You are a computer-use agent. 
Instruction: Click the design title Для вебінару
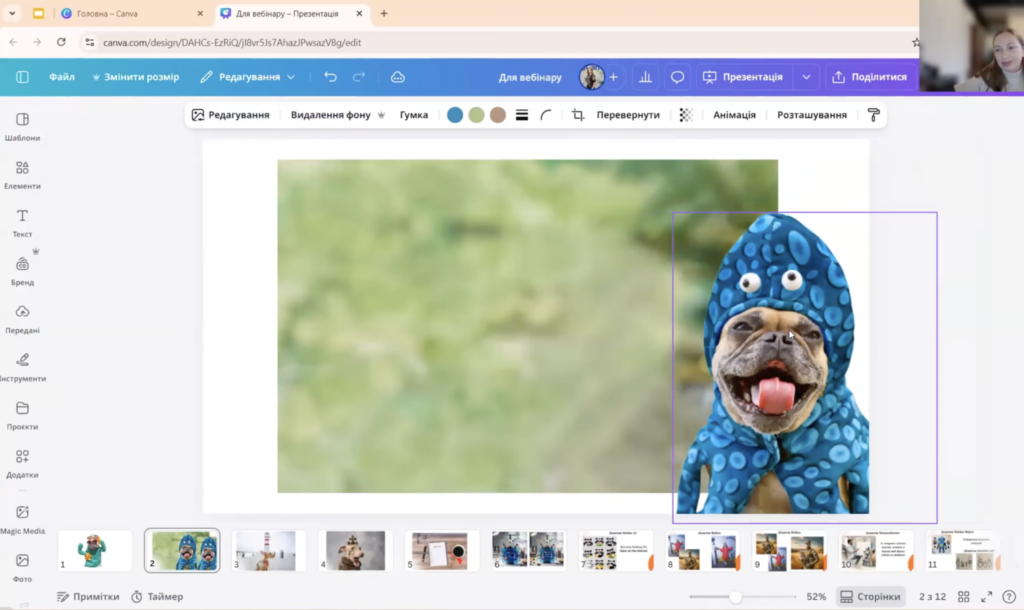pyautogui.click(x=530, y=77)
